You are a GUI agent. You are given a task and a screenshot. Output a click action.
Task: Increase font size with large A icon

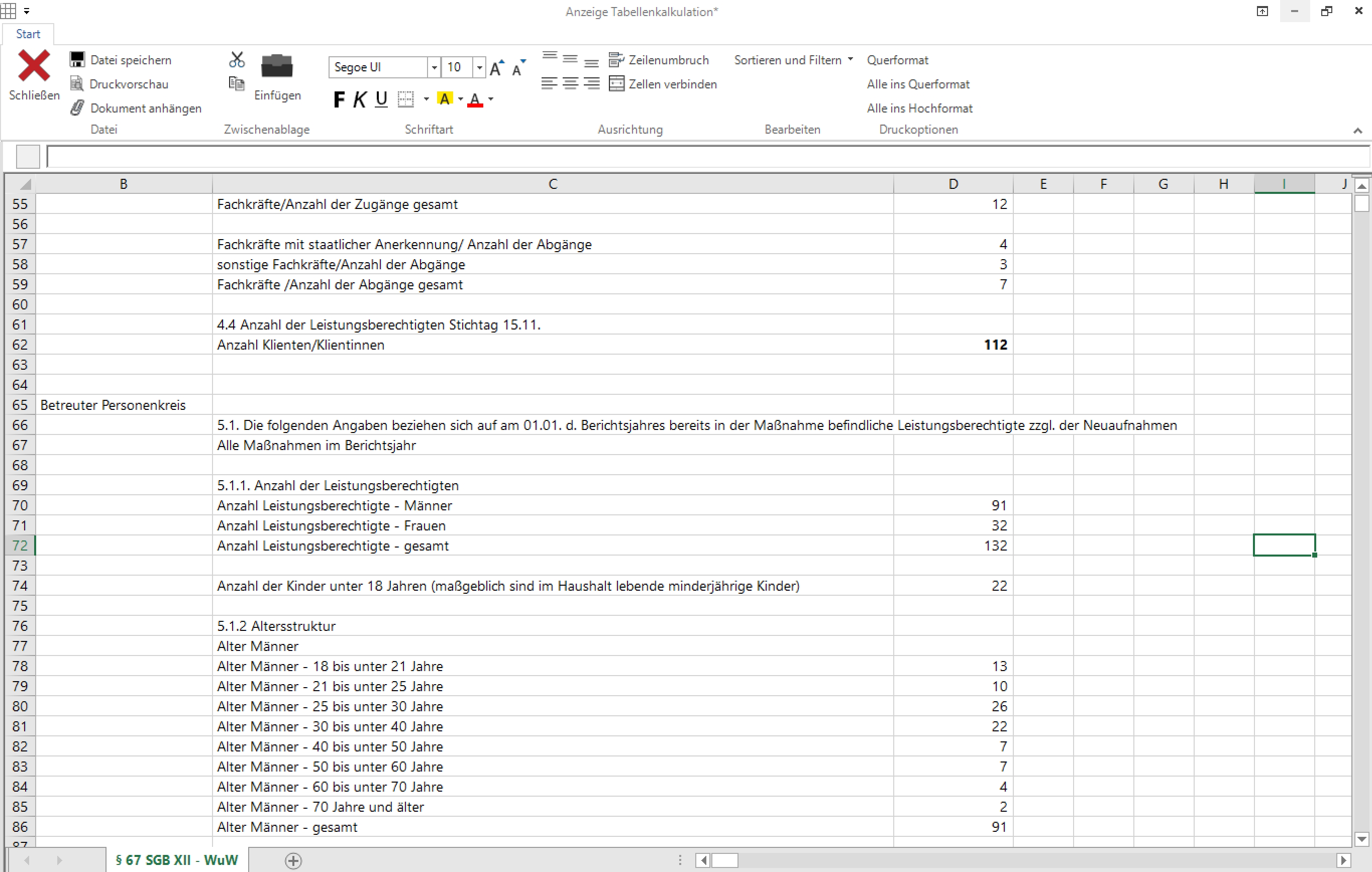tap(497, 67)
